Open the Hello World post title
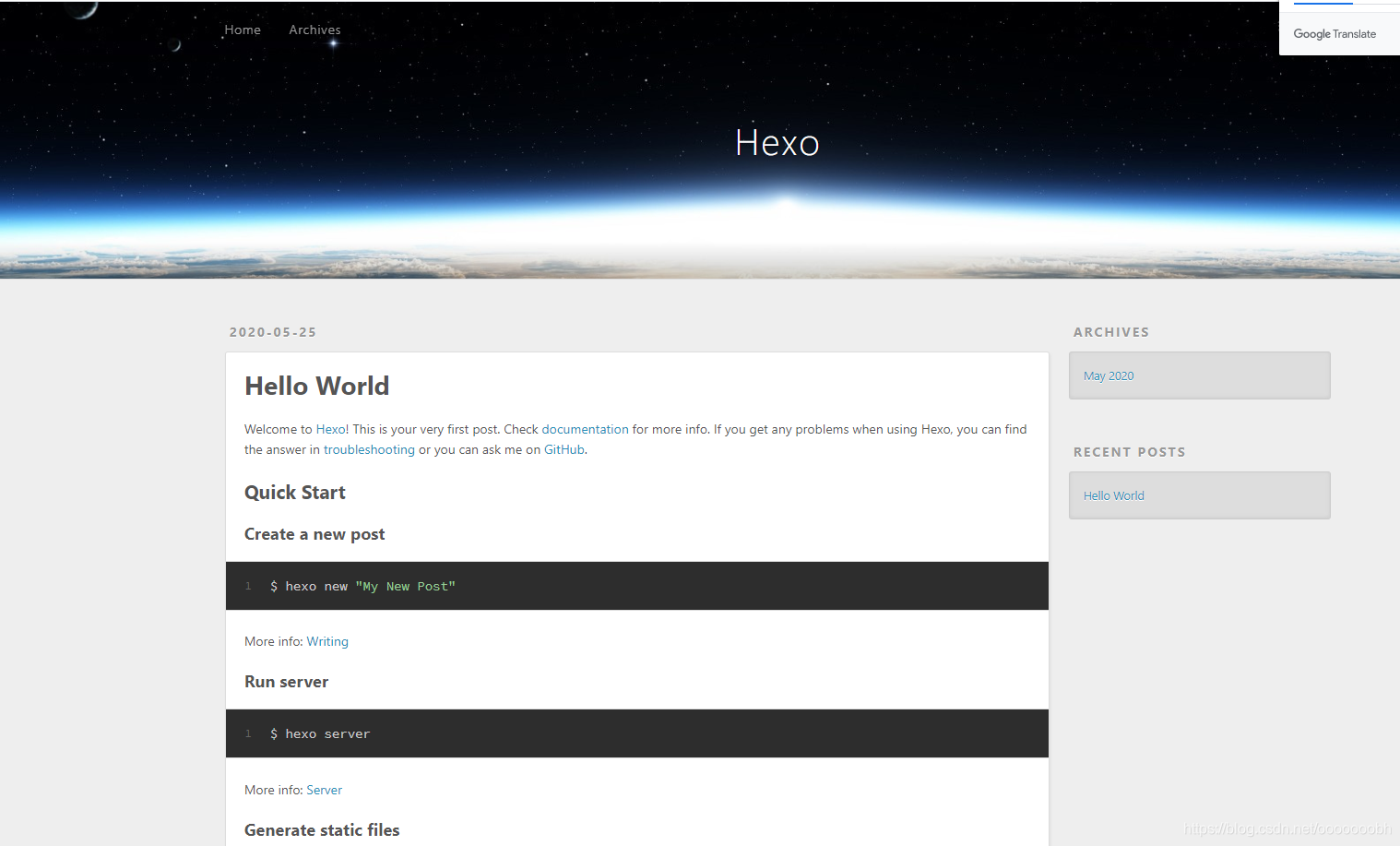The width and height of the screenshot is (1400, 846). pos(317,386)
